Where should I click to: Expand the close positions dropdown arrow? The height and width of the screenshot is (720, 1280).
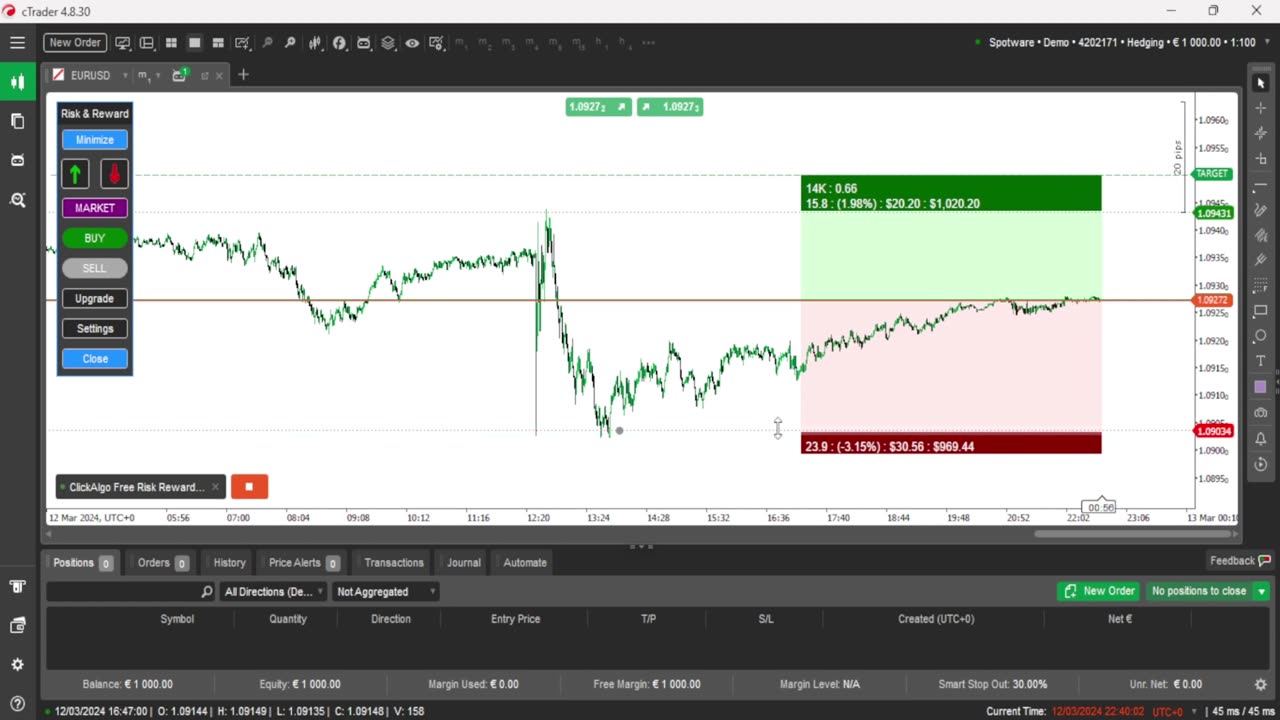(1261, 591)
